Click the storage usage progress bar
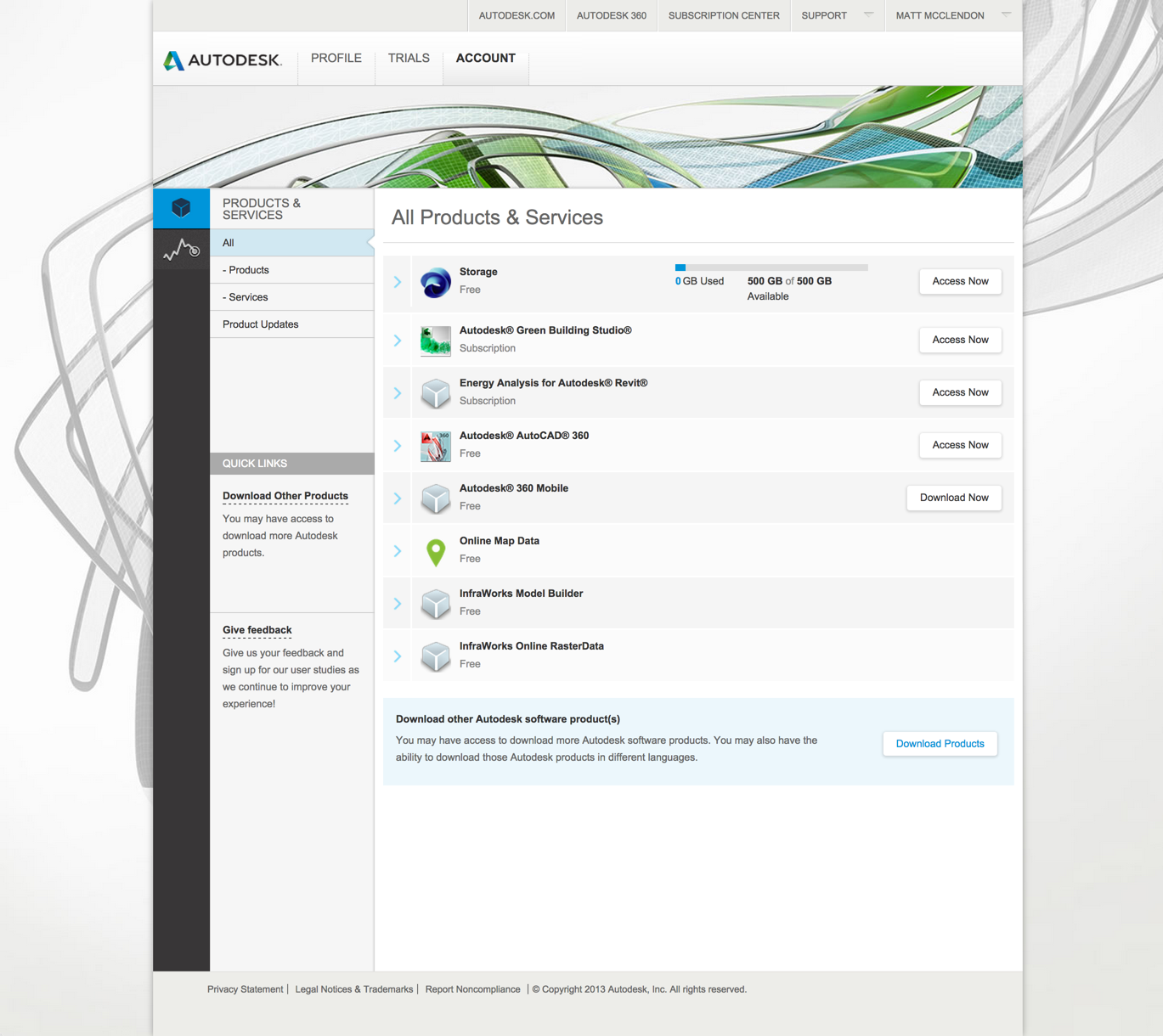Viewport: 1163px width, 1036px height. tap(771, 267)
